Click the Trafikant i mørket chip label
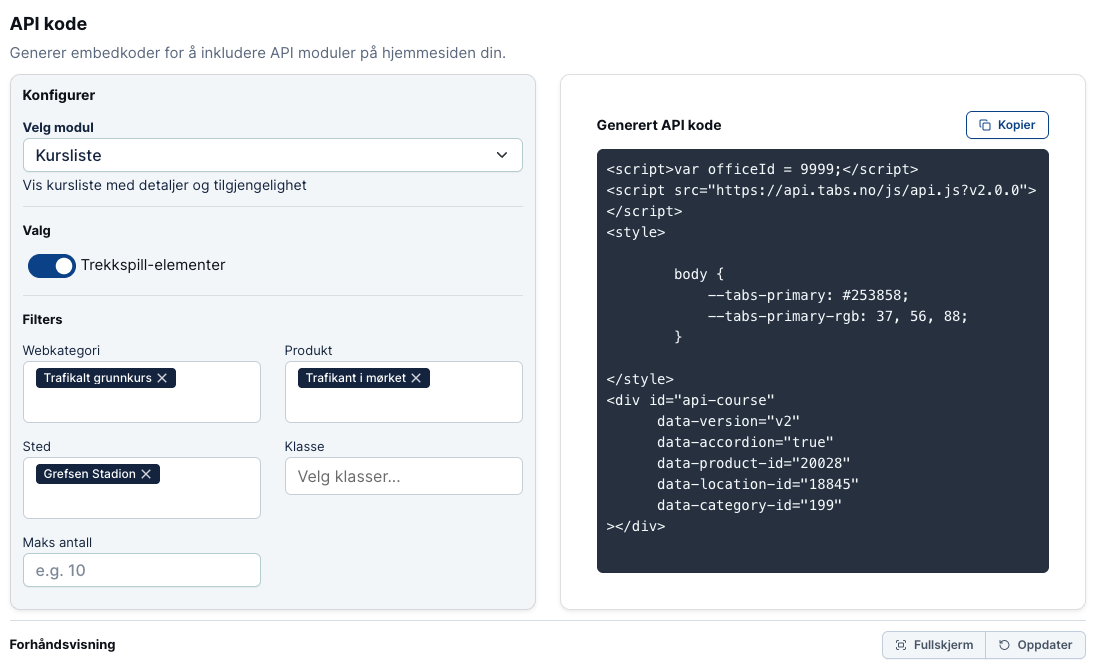This screenshot has width=1099, height=665. pyautogui.click(x=355, y=378)
